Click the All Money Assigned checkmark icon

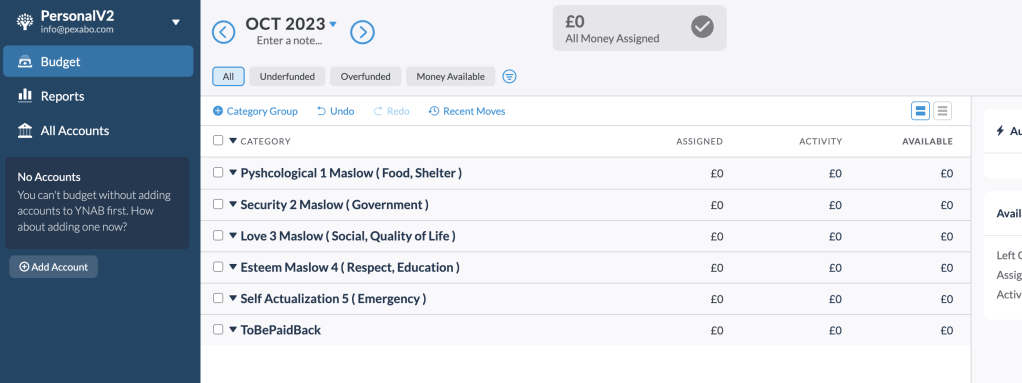pyautogui.click(x=702, y=27)
